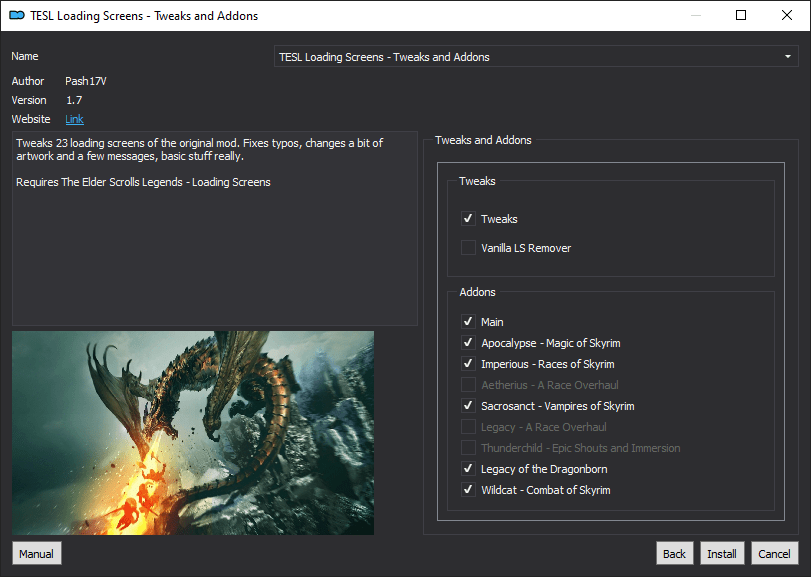Cancel the mod installation
The image size is (811, 577).
(774, 554)
